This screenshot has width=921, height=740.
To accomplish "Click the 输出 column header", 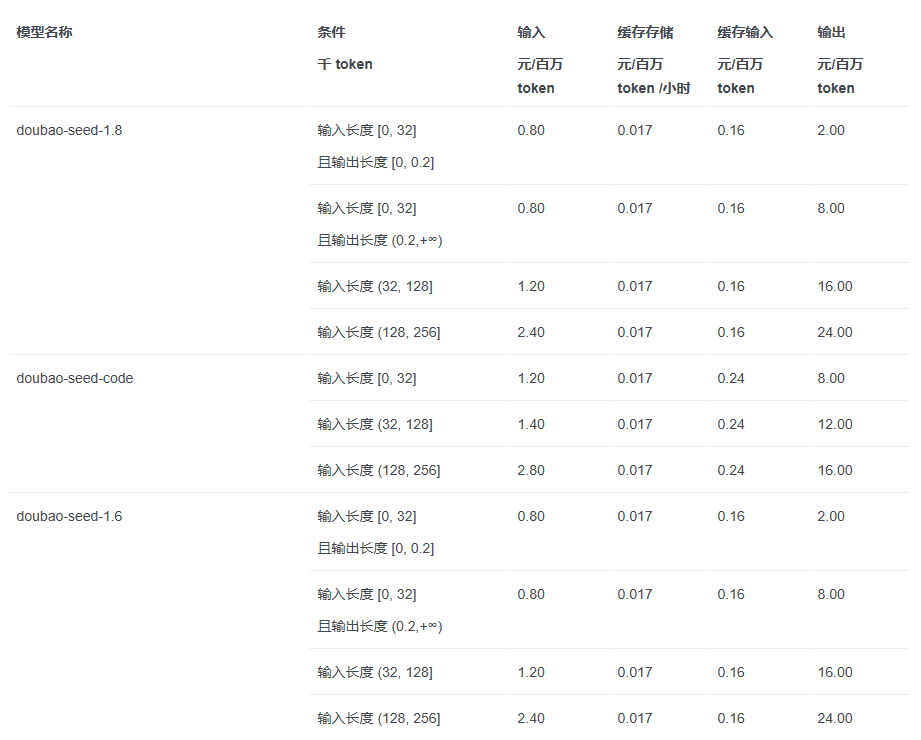I will [x=831, y=32].
